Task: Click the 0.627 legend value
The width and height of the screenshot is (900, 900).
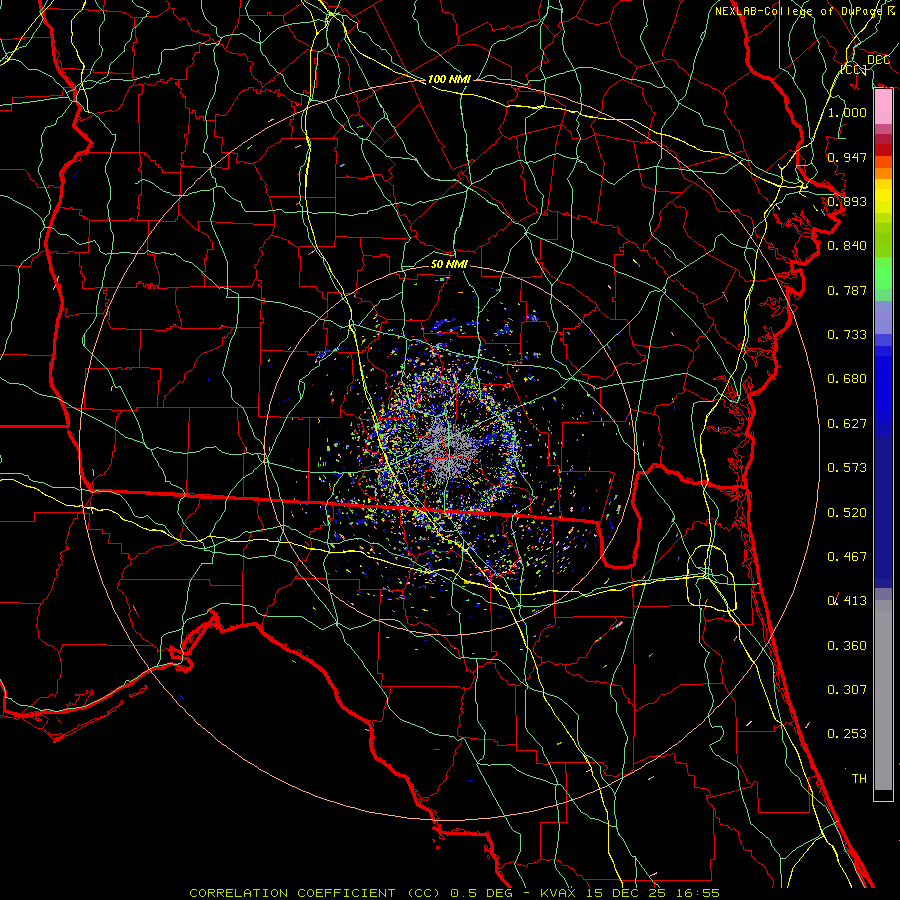Action: [x=847, y=423]
